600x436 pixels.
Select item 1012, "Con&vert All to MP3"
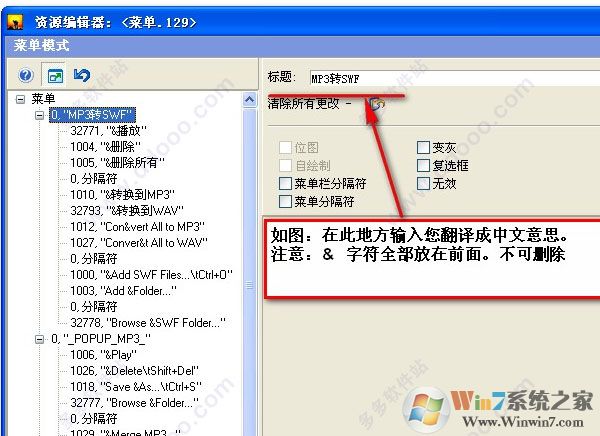coord(137,227)
